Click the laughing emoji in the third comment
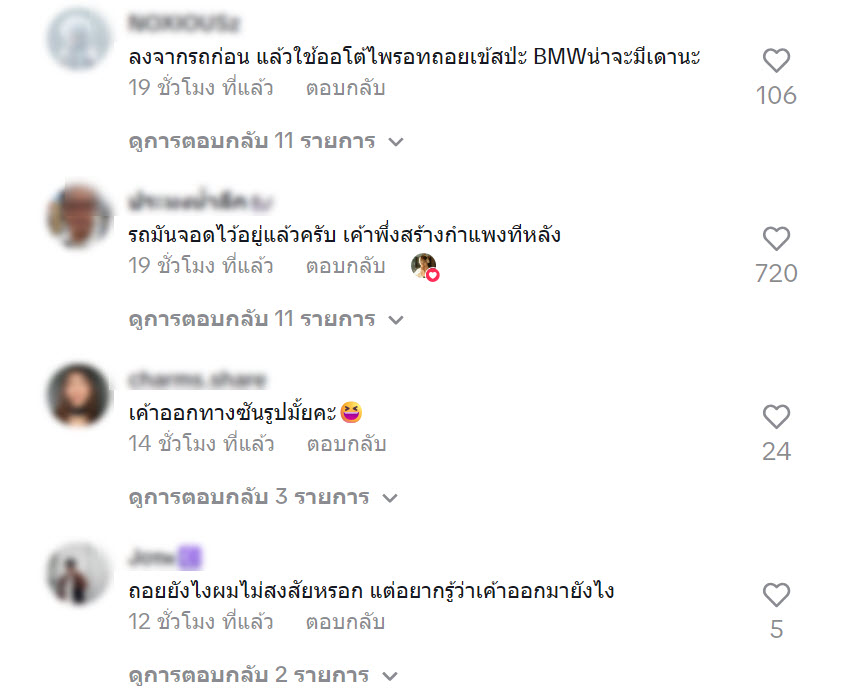This screenshot has height=698, width=846. 351,413
